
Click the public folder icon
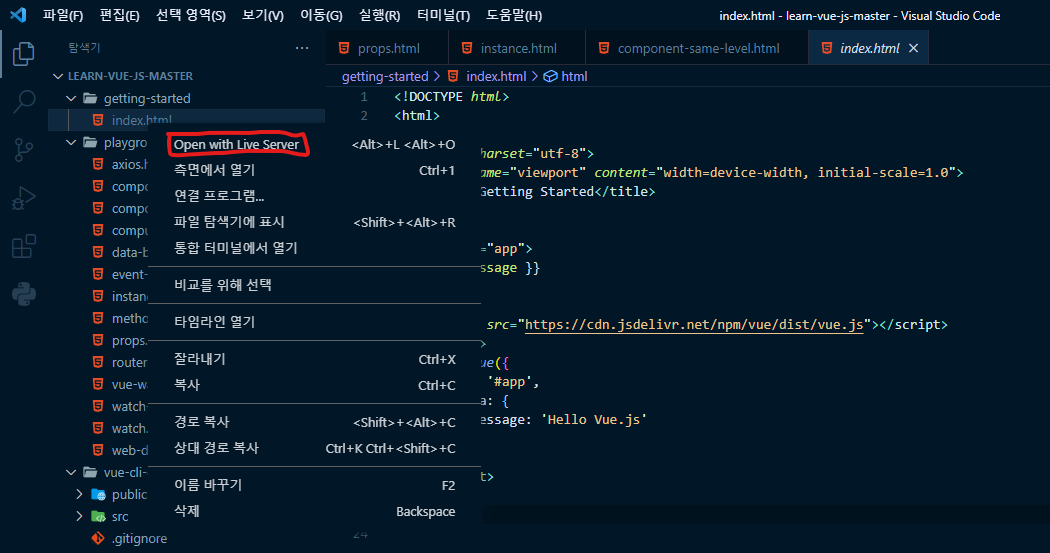click(98, 494)
